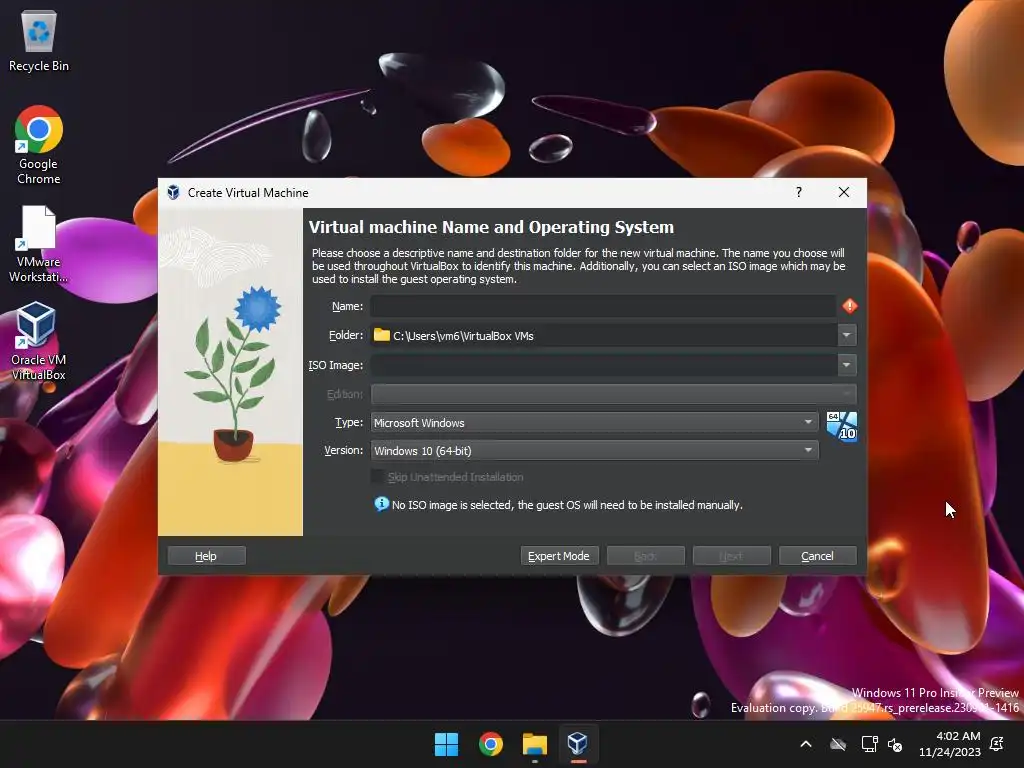Expand the ISO Image dropdown arrow
Screen dimensions: 1024x768
tap(846, 364)
